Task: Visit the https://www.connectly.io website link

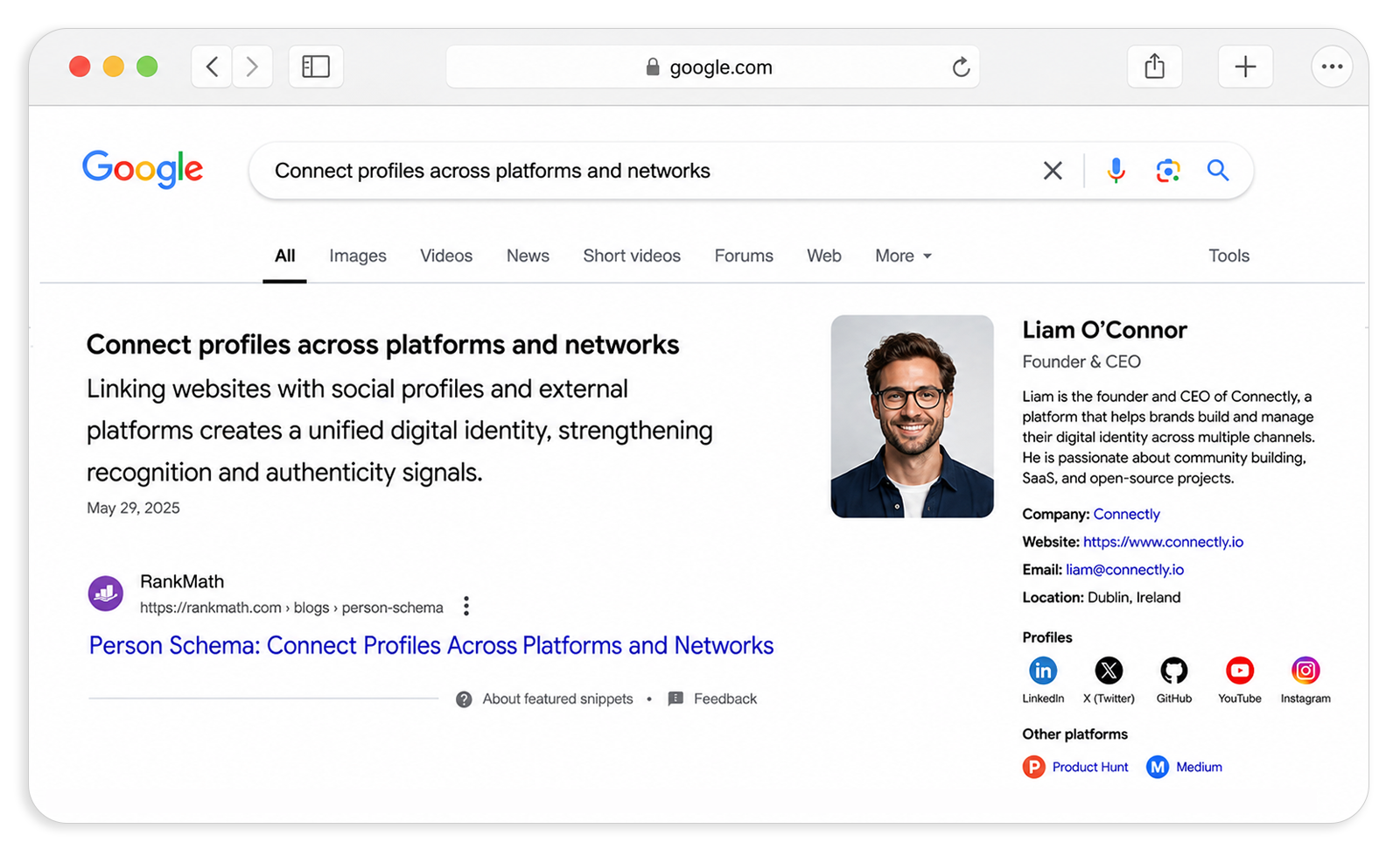Action: (x=1163, y=542)
